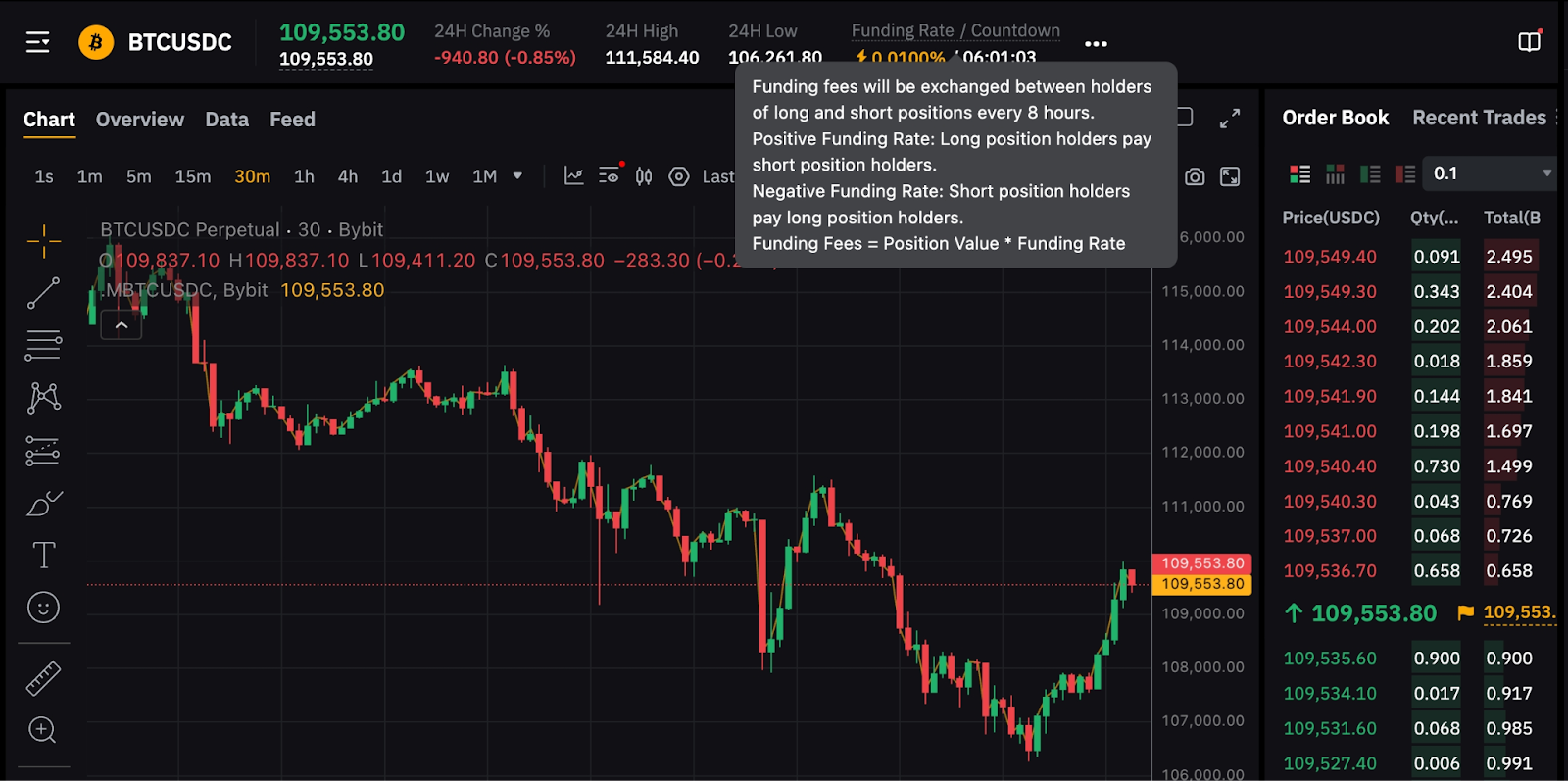1568x781 pixels.
Task: Select the 1h timeframe
Action: click(304, 176)
